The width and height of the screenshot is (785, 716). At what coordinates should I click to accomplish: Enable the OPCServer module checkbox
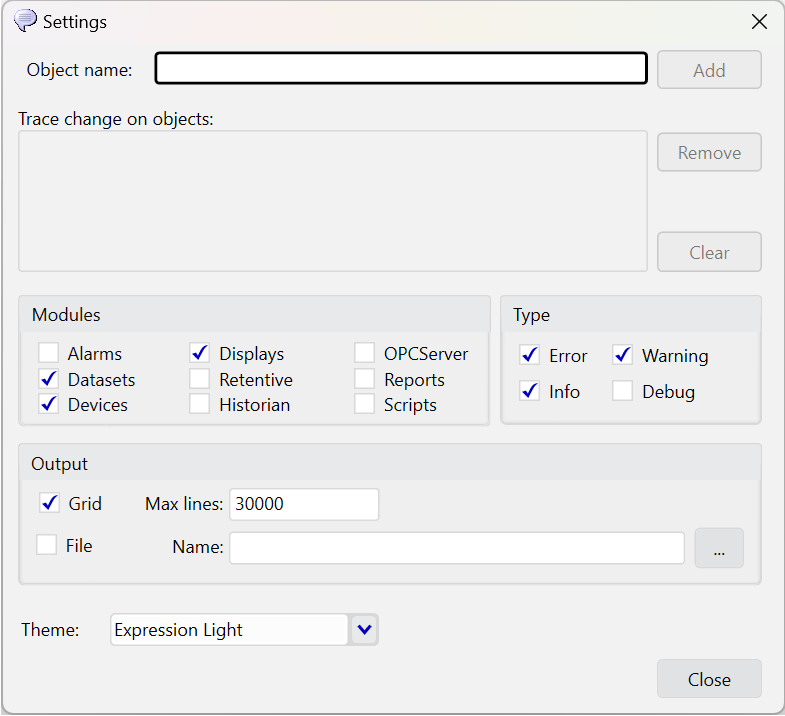tap(364, 352)
